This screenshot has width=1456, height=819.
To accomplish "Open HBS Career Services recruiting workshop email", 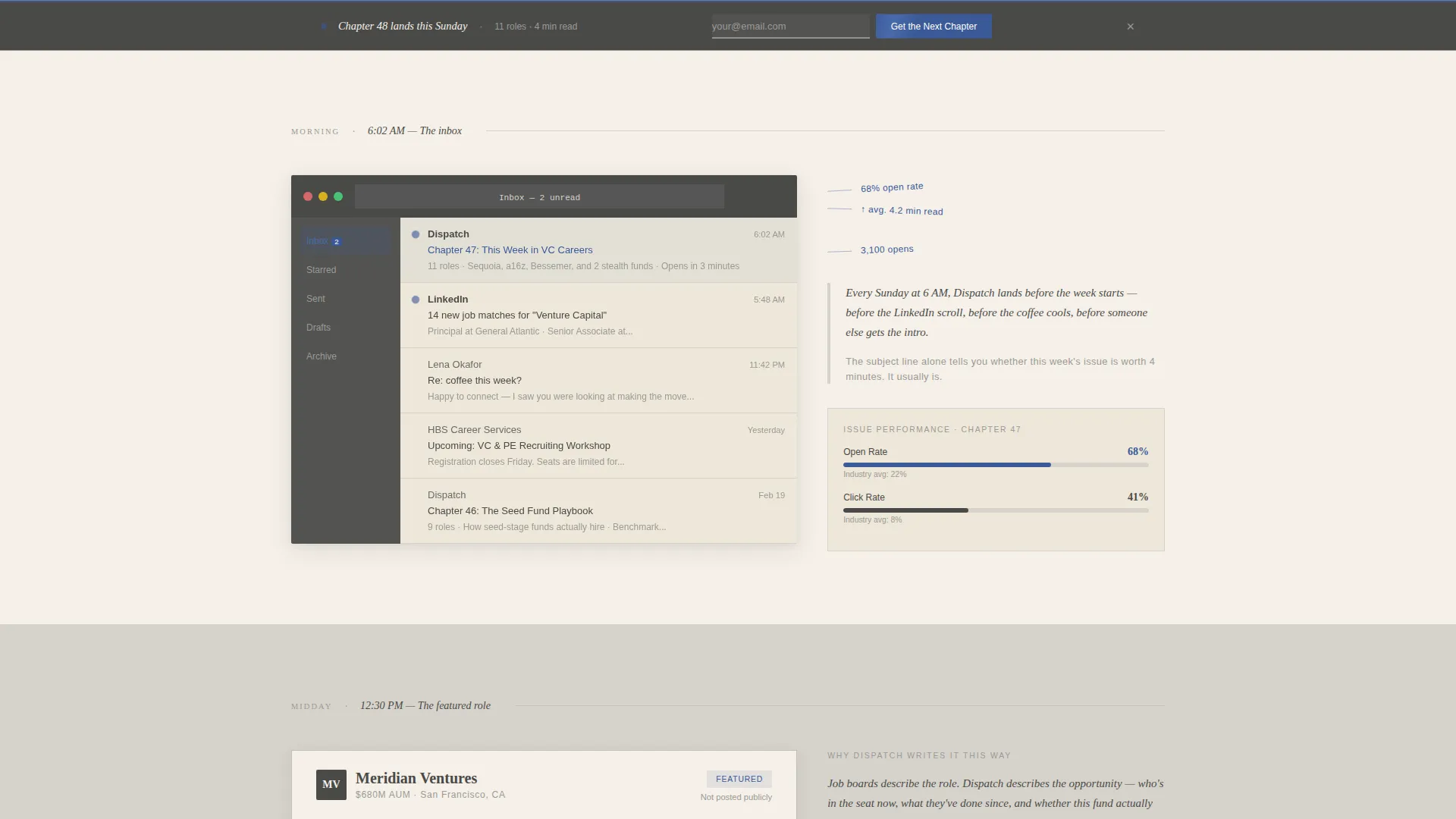I will (x=598, y=446).
